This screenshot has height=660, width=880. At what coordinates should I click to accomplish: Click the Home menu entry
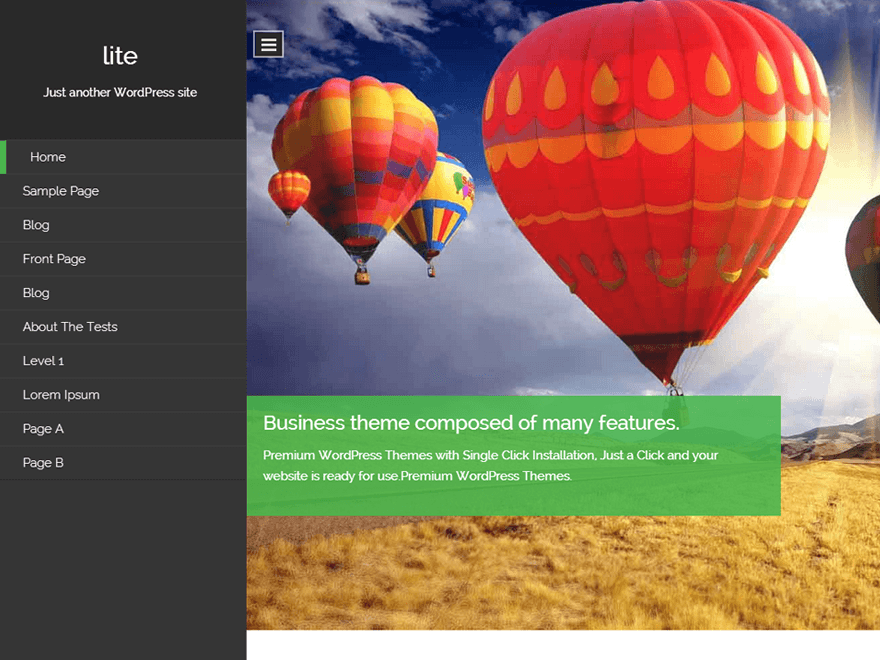[x=47, y=157]
